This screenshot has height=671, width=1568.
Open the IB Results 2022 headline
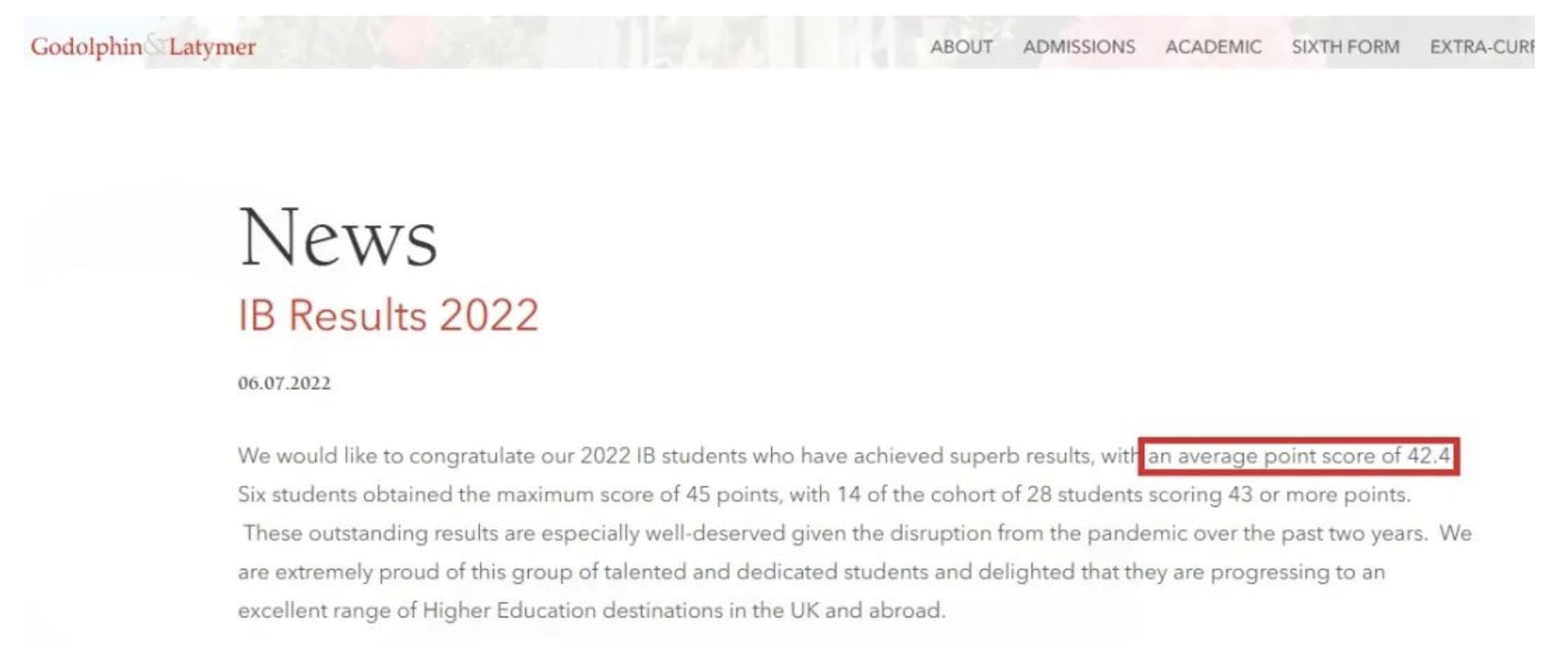click(x=388, y=315)
